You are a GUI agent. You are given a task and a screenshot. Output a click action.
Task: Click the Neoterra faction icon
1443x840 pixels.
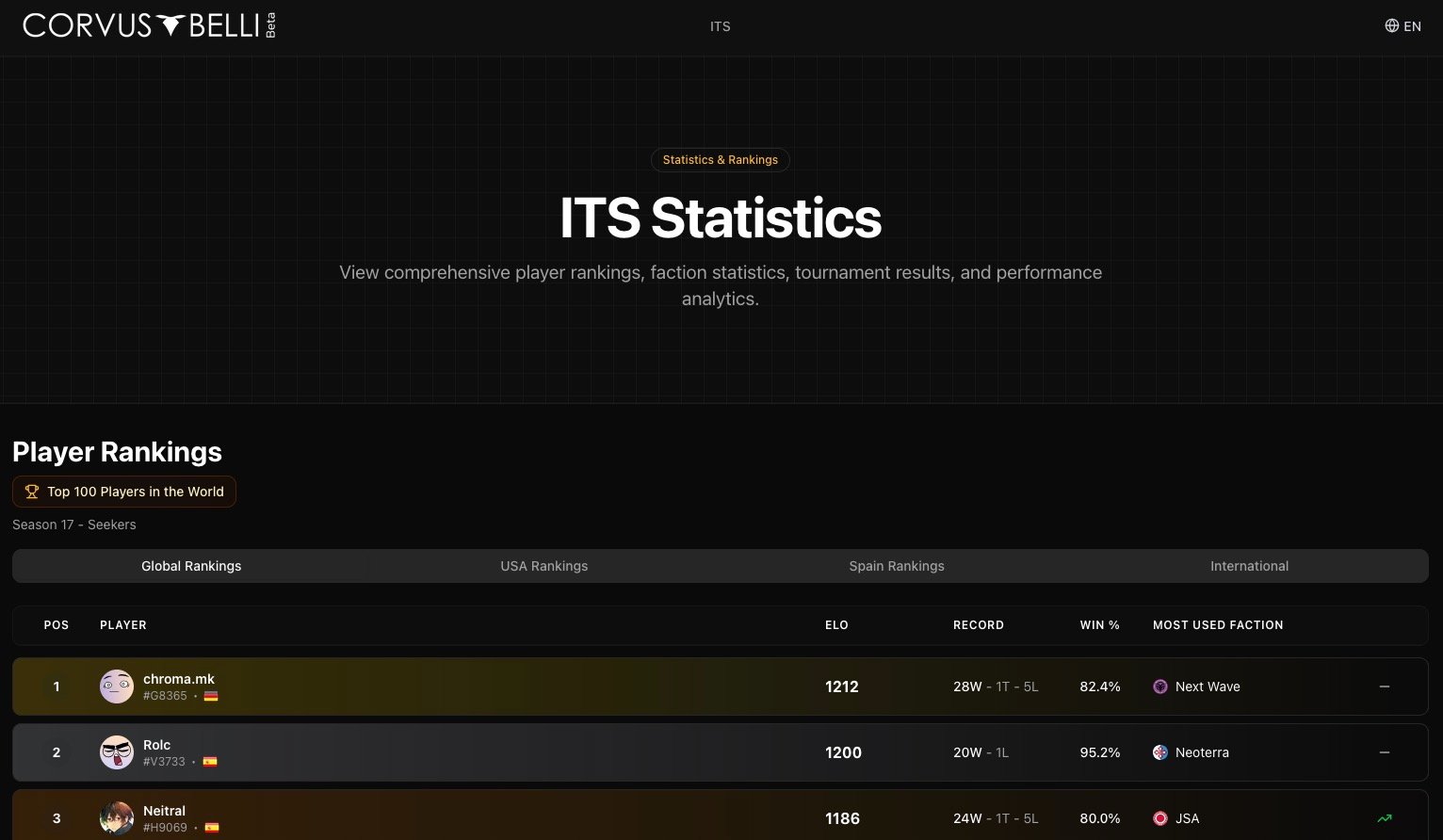coord(1160,752)
